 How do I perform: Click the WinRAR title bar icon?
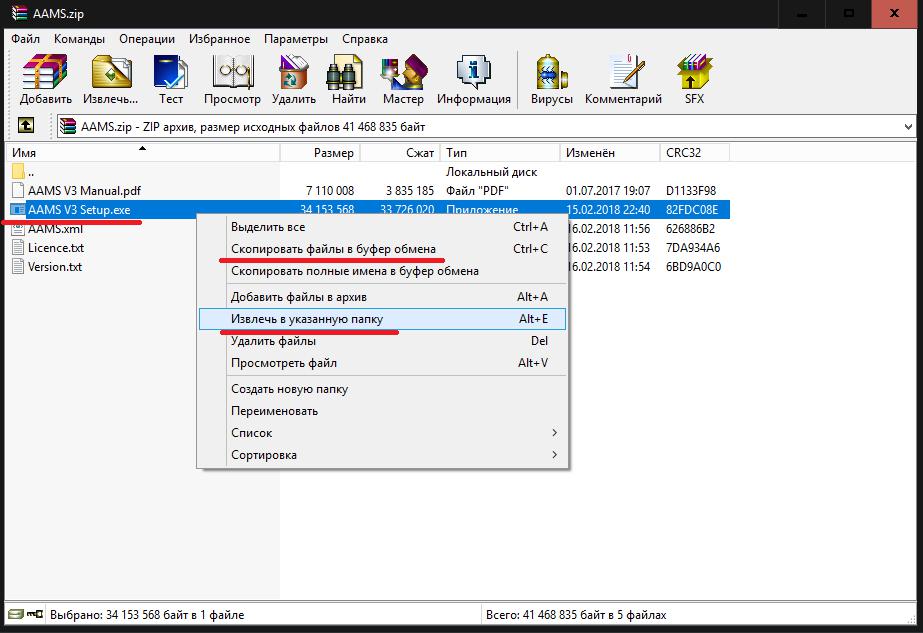19,13
